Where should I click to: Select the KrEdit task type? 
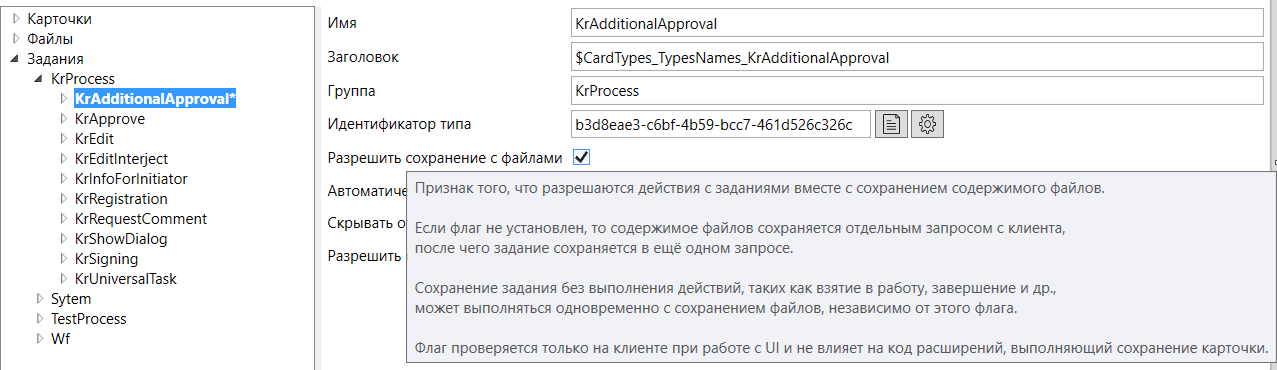click(x=94, y=139)
